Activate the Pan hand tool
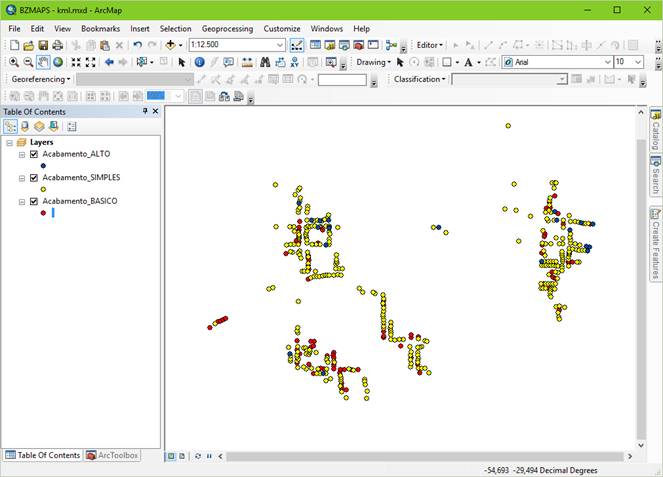 (43, 62)
